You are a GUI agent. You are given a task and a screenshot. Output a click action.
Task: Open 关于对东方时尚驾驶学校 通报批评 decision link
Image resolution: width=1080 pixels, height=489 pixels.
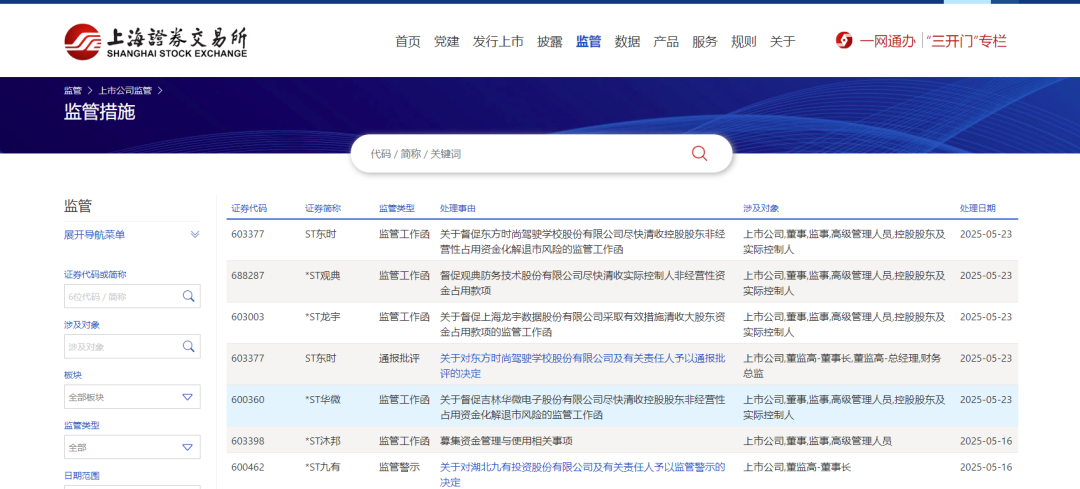pos(583,366)
